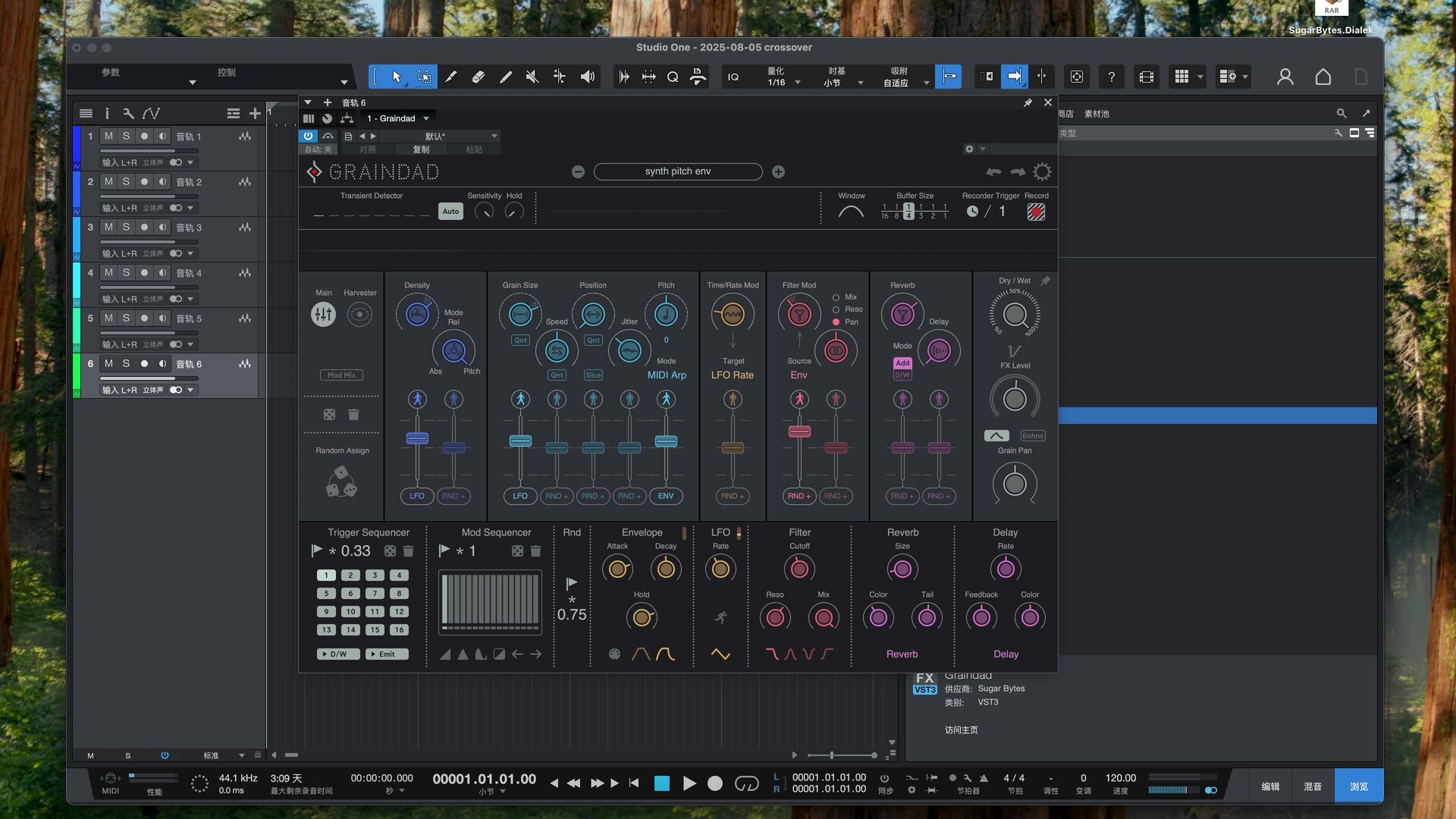Toggle the Loop button in transport
The image size is (1456, 819).
pos(746,783)
